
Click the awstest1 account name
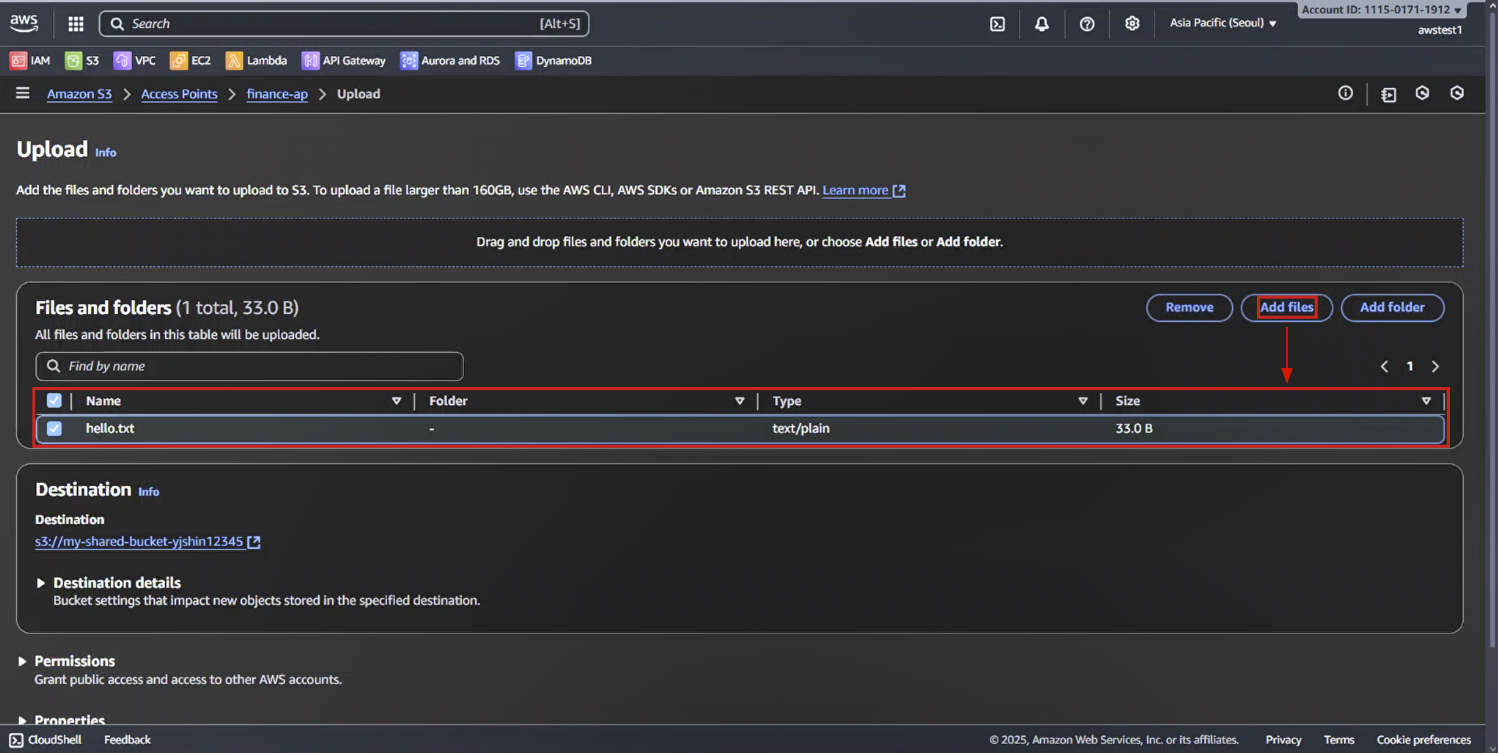[1440, 30]
